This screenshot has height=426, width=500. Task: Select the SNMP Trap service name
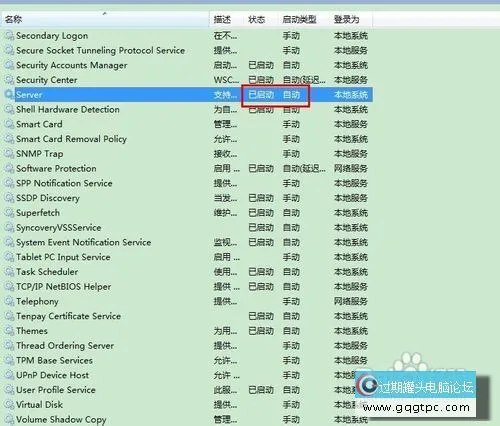[40, 154]
